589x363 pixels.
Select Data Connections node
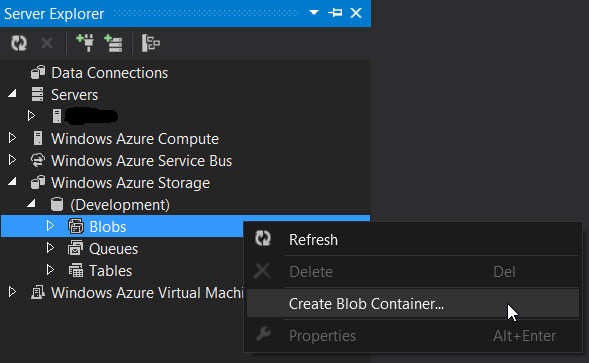pyautogui.click(x=109, y=73)
